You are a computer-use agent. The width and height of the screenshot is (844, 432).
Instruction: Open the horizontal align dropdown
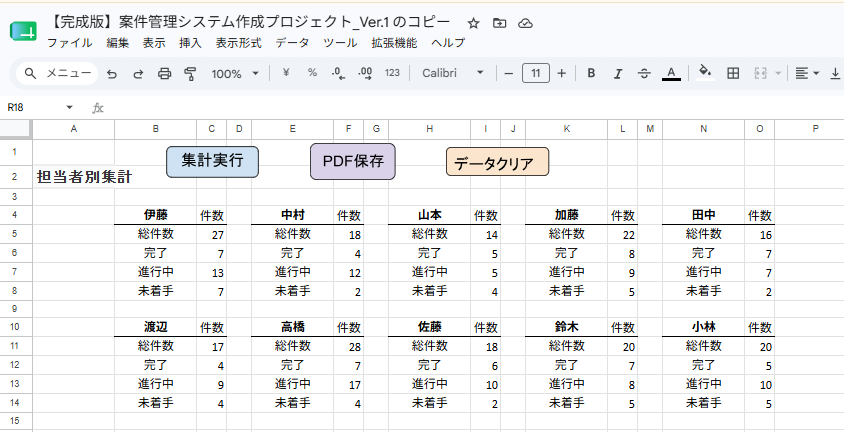pyautogui.click(x=807, y=73)
